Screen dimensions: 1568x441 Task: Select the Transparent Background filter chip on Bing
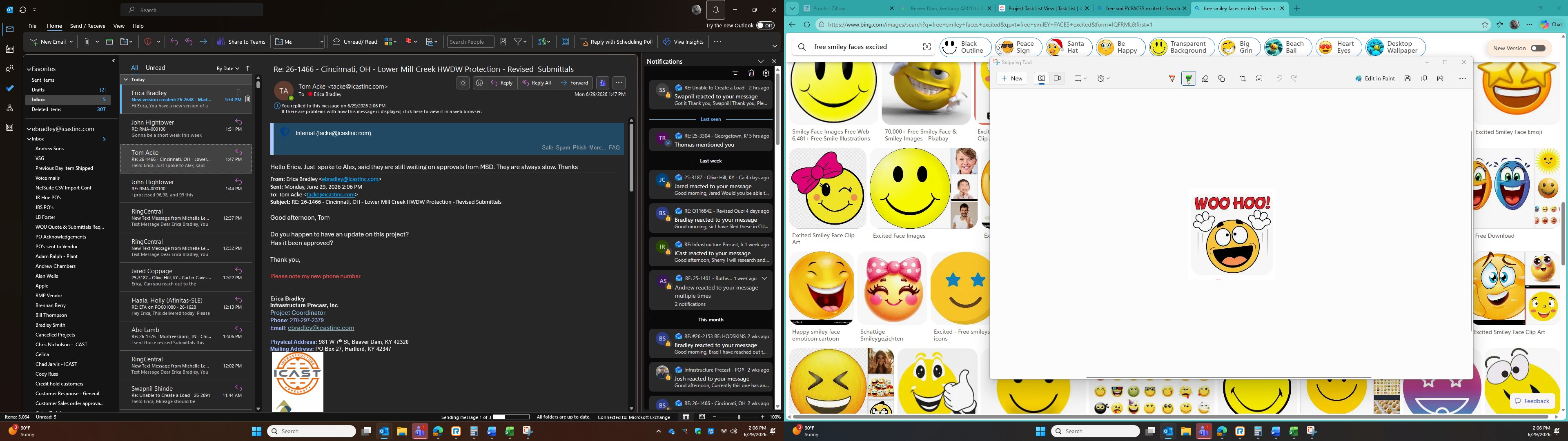tap(1181, 47)
